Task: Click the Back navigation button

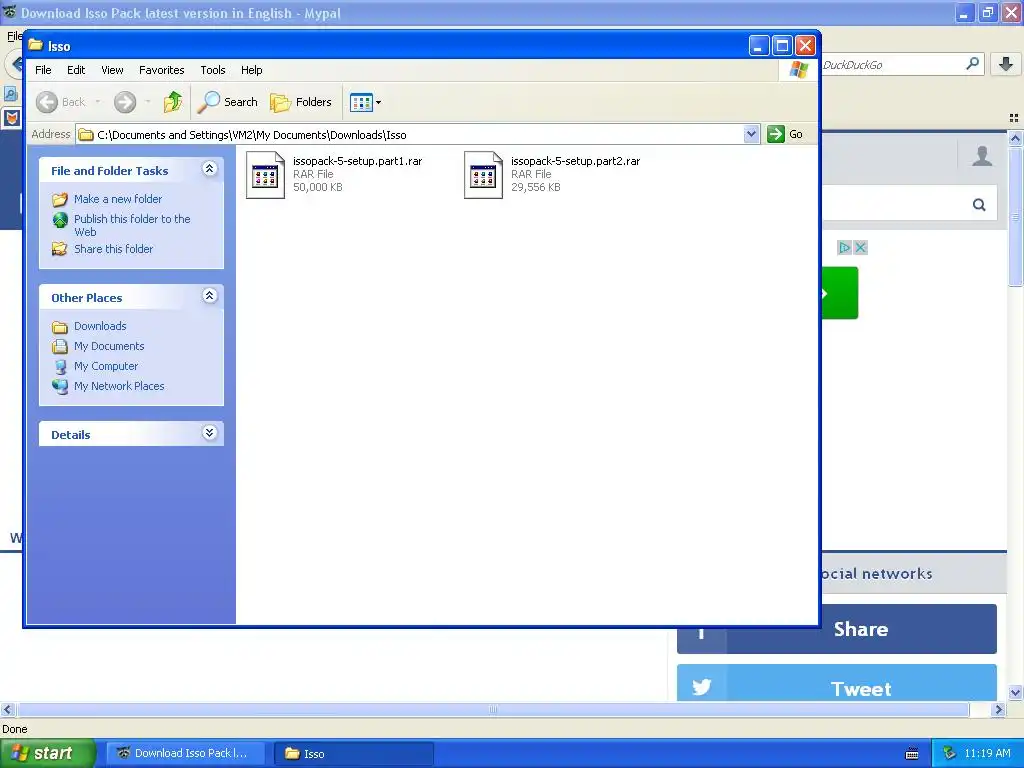Action: click(x=61, y=102)
